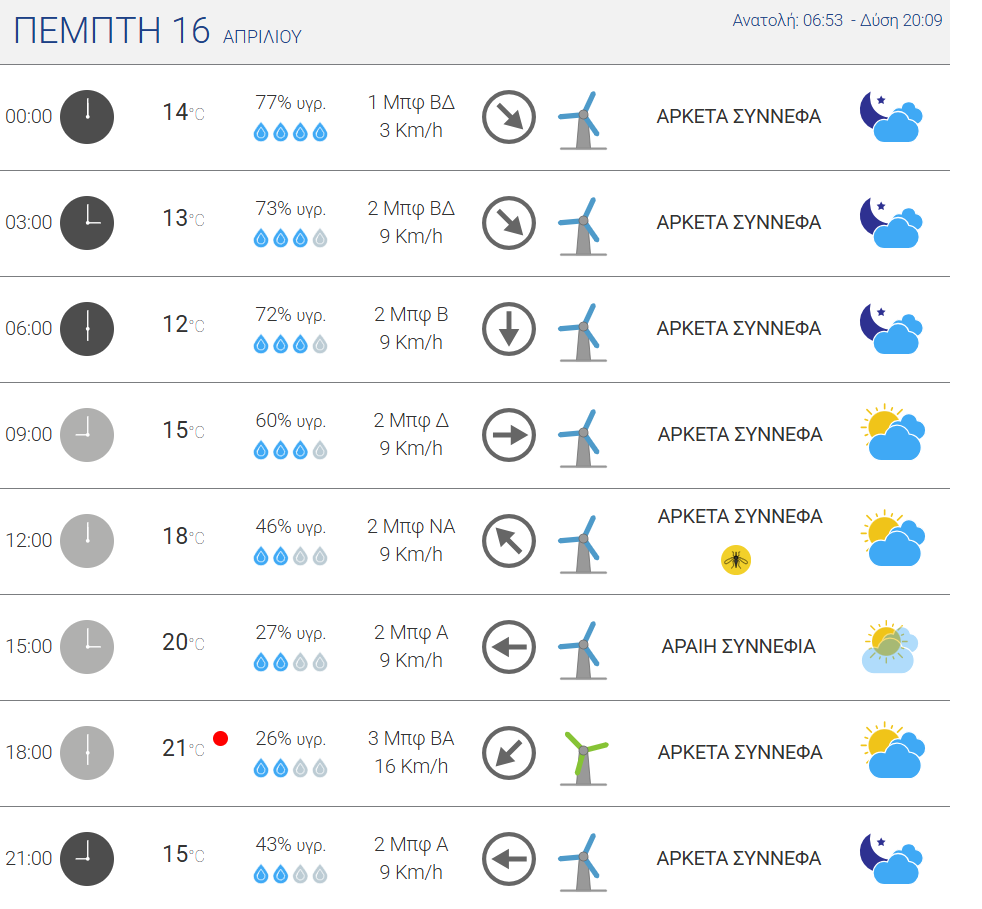Click the mosquito icon in the 12:00 row
Screen dimensions: 982x909
coord(736,560)
